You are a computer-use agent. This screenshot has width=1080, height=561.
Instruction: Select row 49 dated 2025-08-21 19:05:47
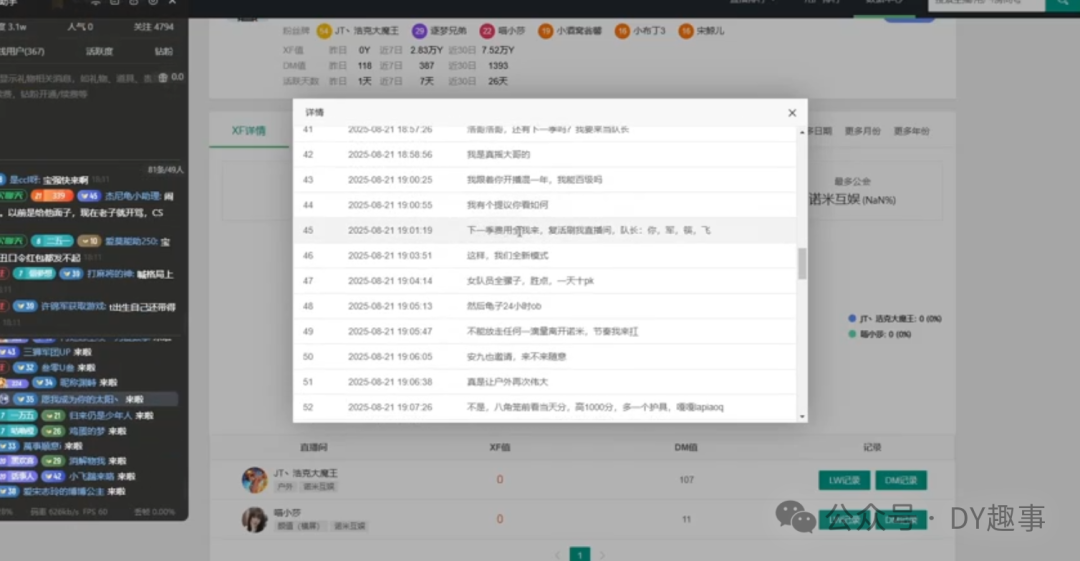click(x=544, y=332)
